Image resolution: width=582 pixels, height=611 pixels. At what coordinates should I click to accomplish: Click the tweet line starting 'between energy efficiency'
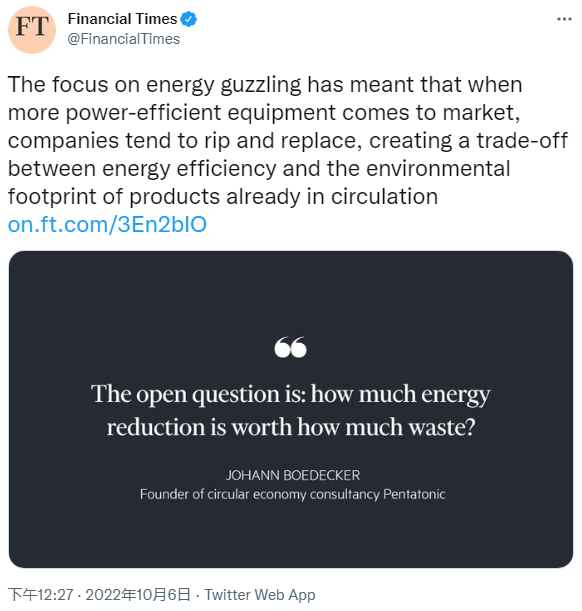point(259,169)
